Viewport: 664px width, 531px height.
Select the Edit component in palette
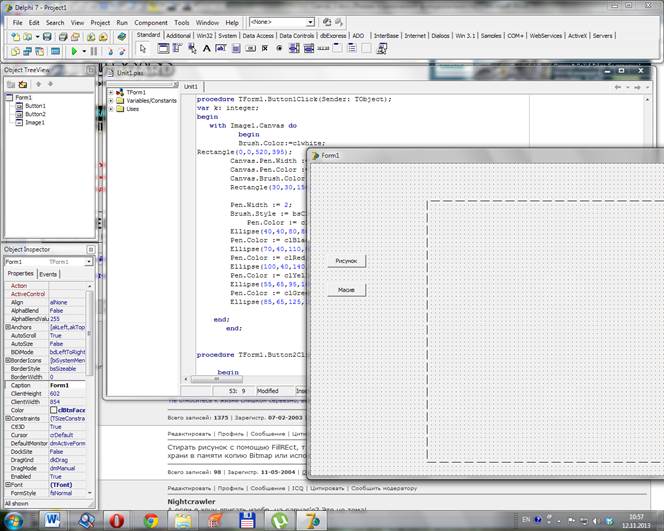221,49
